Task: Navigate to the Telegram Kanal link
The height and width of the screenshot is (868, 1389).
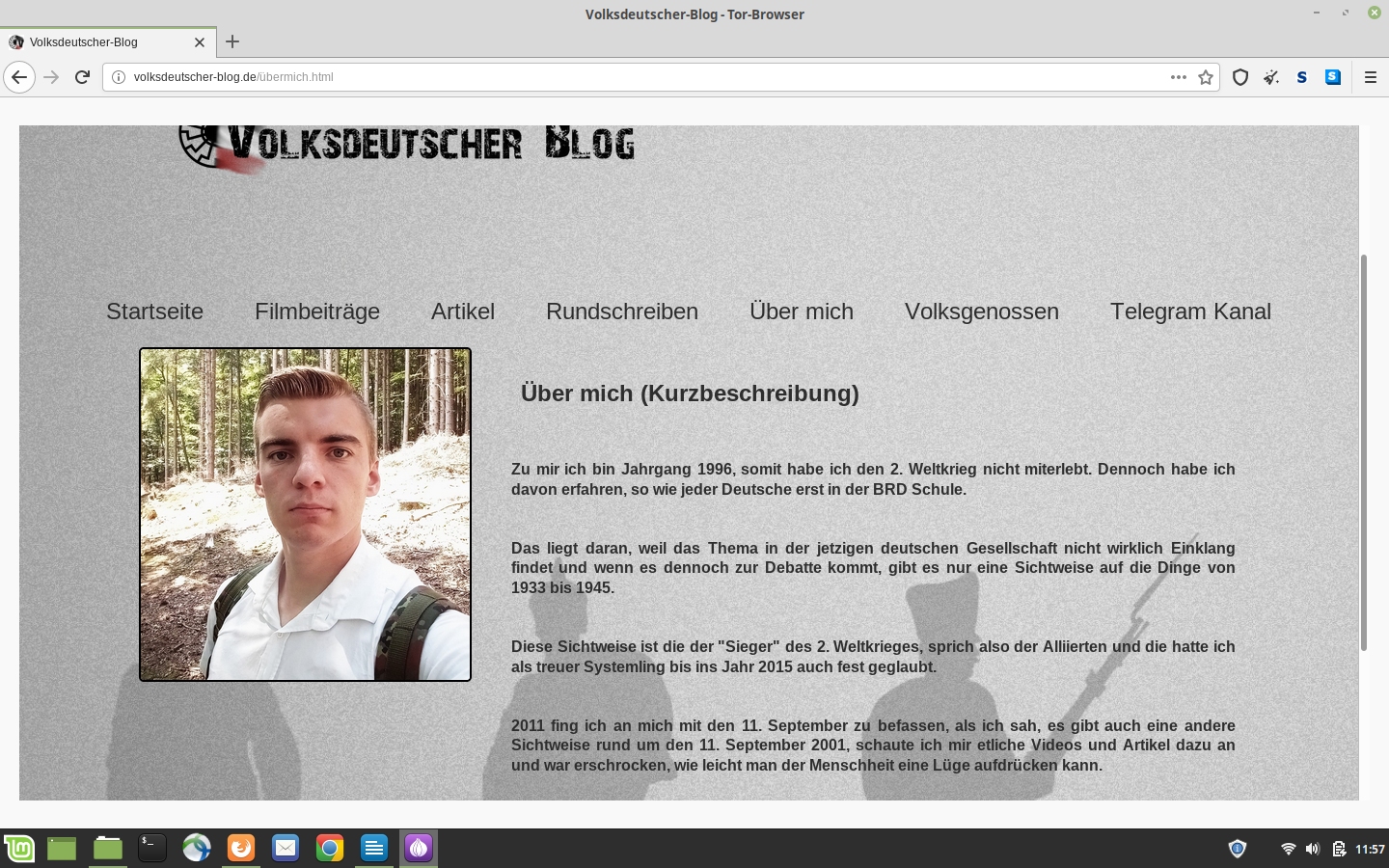Action: click(x=1189, y=312)
